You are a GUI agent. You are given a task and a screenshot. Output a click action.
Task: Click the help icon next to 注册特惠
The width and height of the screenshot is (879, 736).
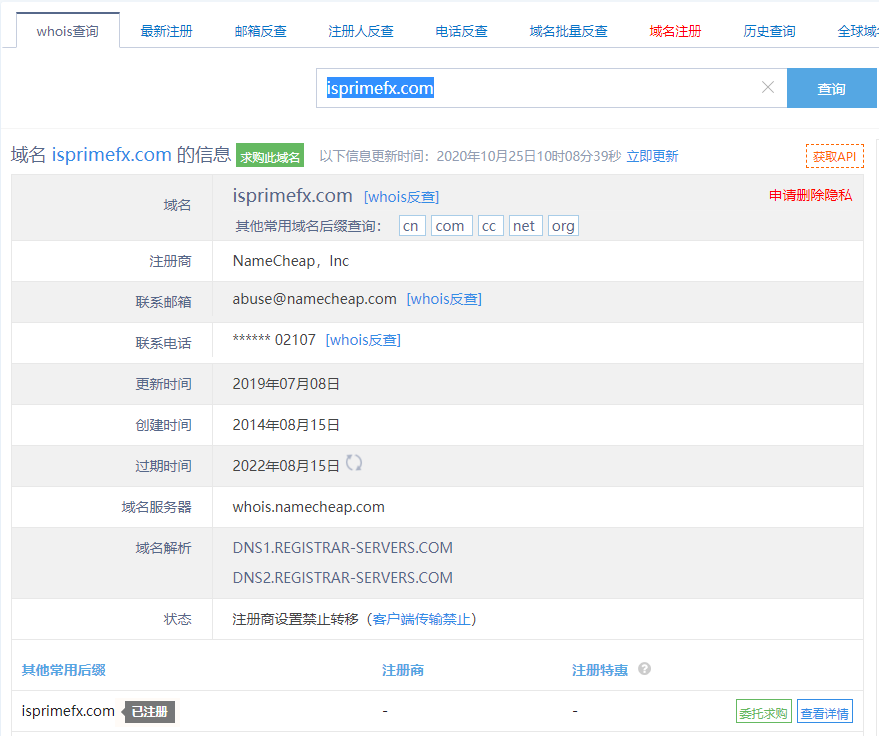pyautogui.click(x=644, y=669)
